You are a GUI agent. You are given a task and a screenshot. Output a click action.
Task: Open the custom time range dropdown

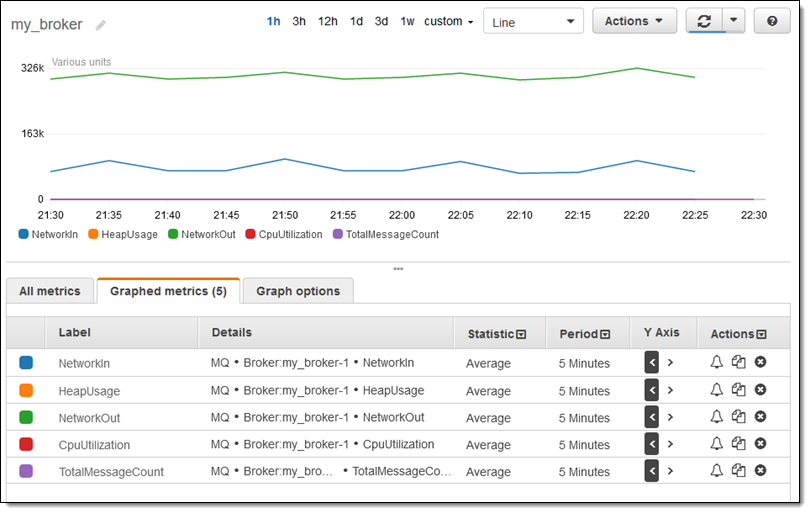(x=448, y=21)
